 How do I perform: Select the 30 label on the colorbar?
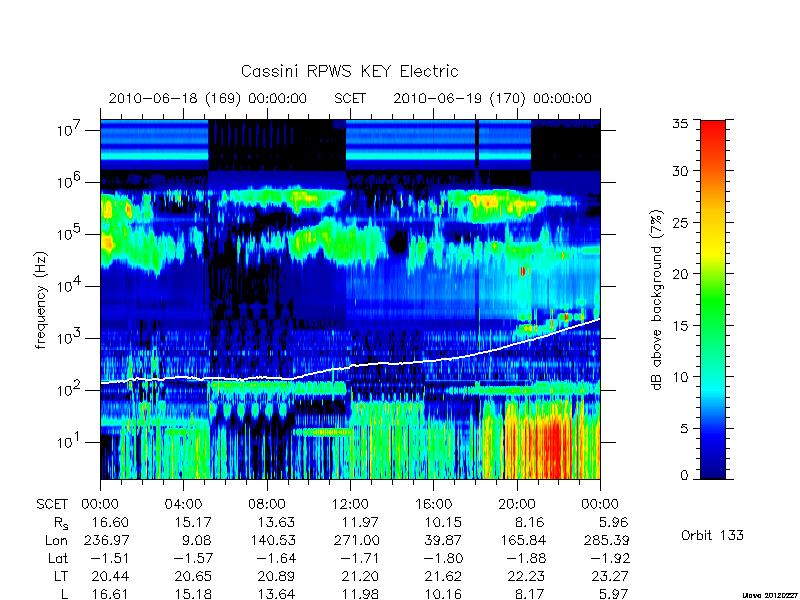(x=680, y=171)
